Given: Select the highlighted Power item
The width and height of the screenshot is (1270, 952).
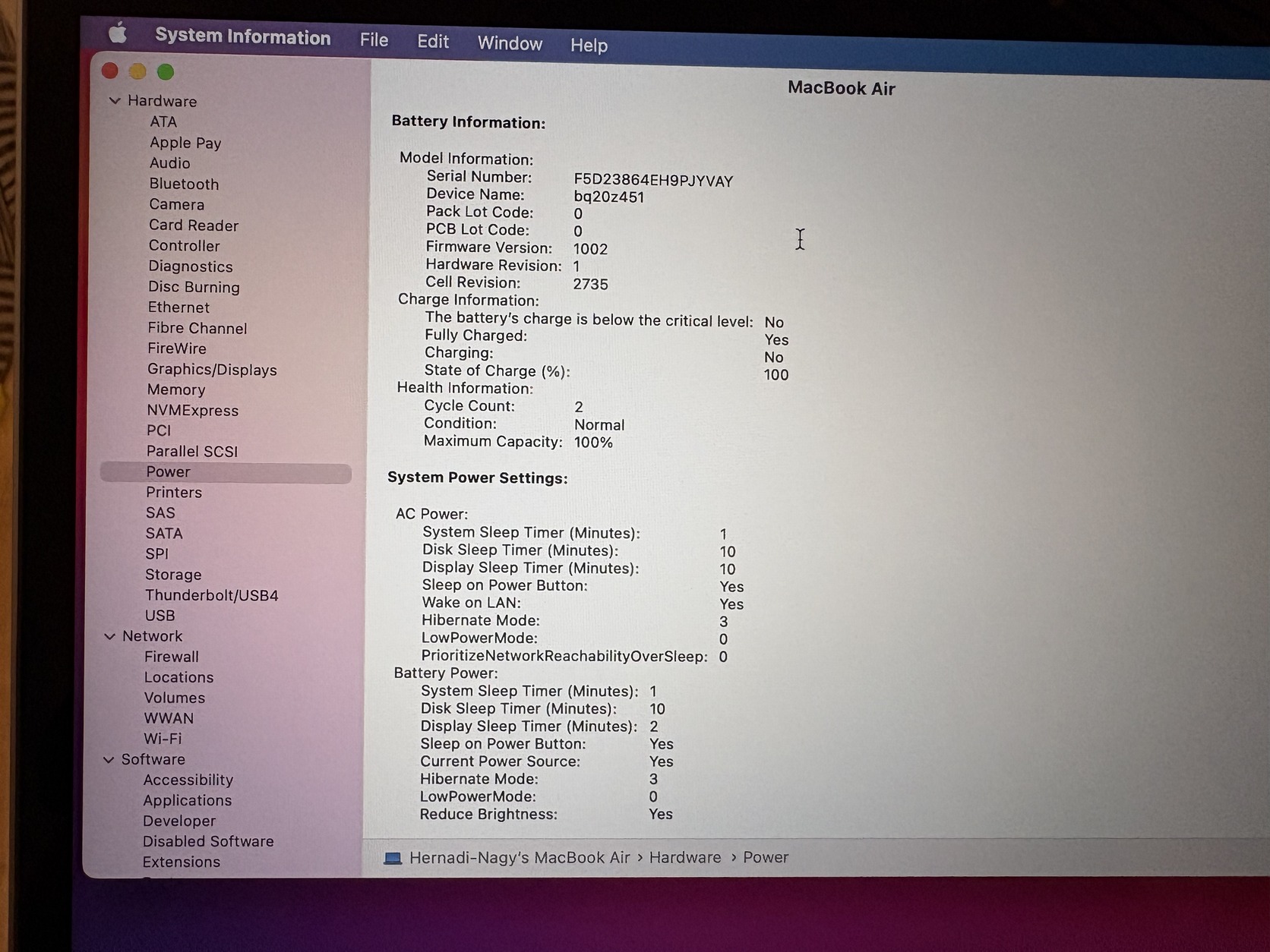Looking at the screenshot, I should (226, 472).
